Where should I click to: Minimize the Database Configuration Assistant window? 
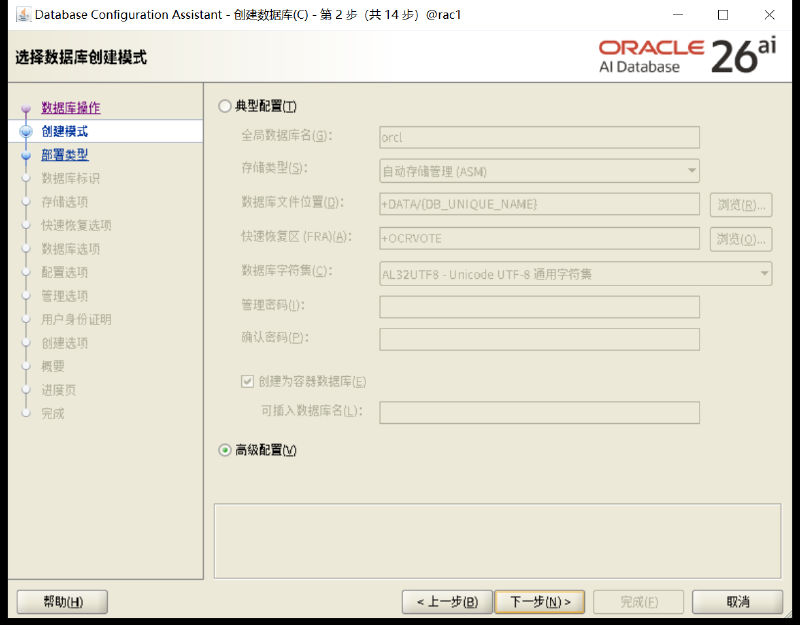pyautogui.click(x=678, y=15)
